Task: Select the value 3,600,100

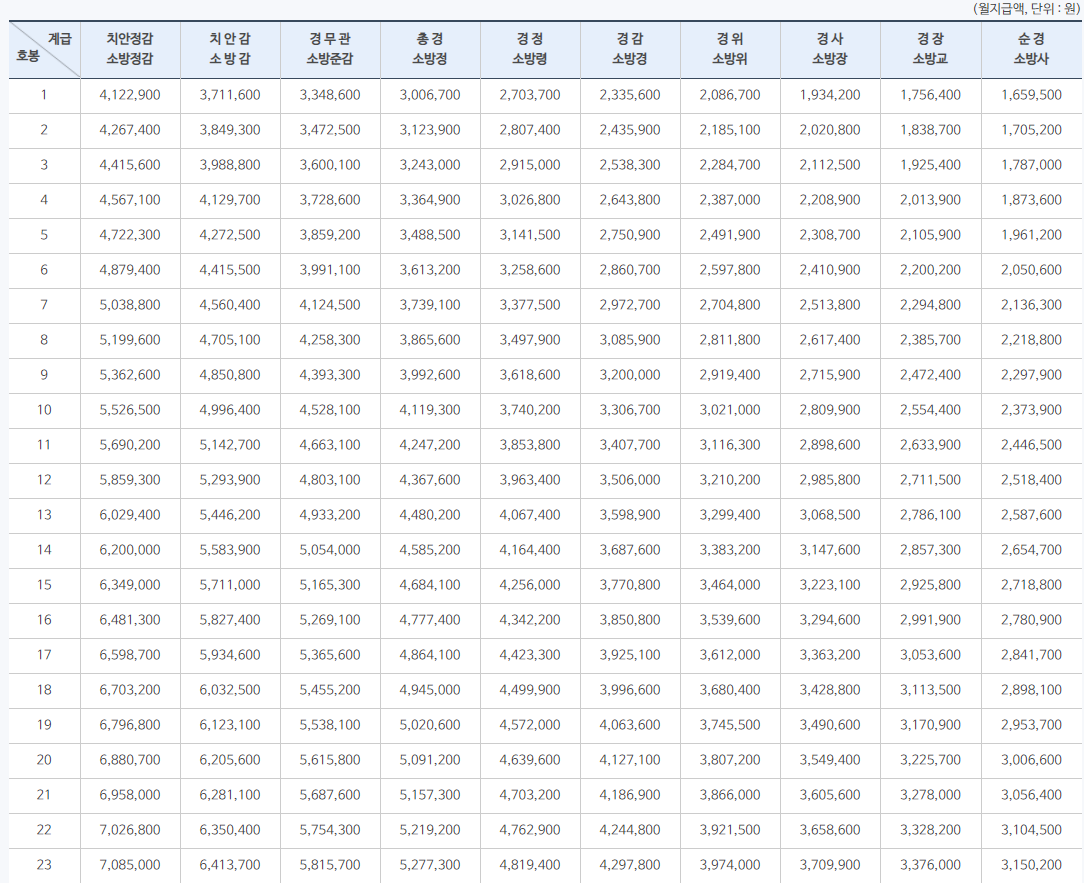Action: pyautogui.click(x=330, y=165)
